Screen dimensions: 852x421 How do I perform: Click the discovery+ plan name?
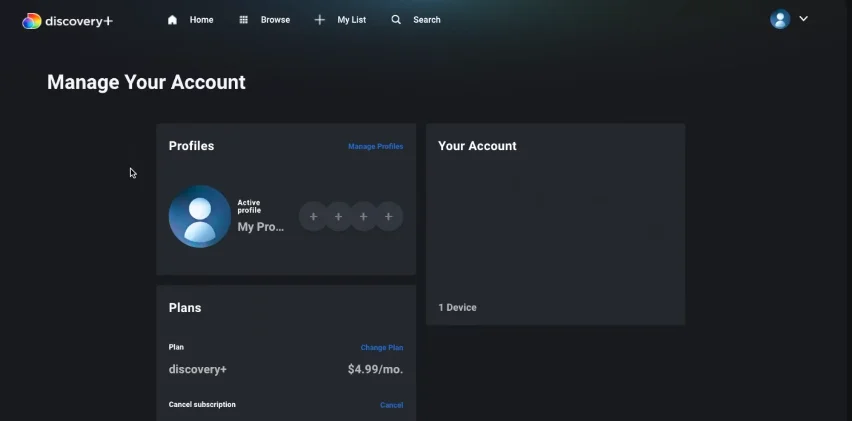coord(198,369)
